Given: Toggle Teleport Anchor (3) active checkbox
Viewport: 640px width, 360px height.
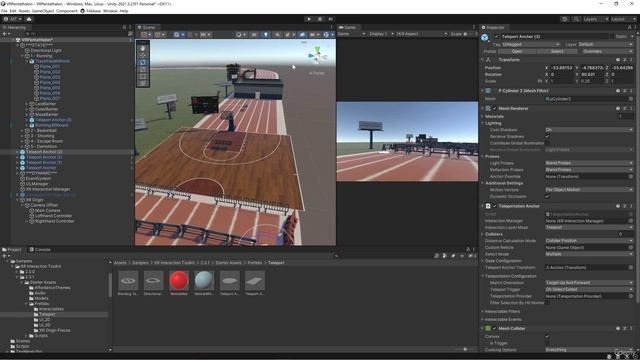Looking at the screenshot, I should 496,36.
